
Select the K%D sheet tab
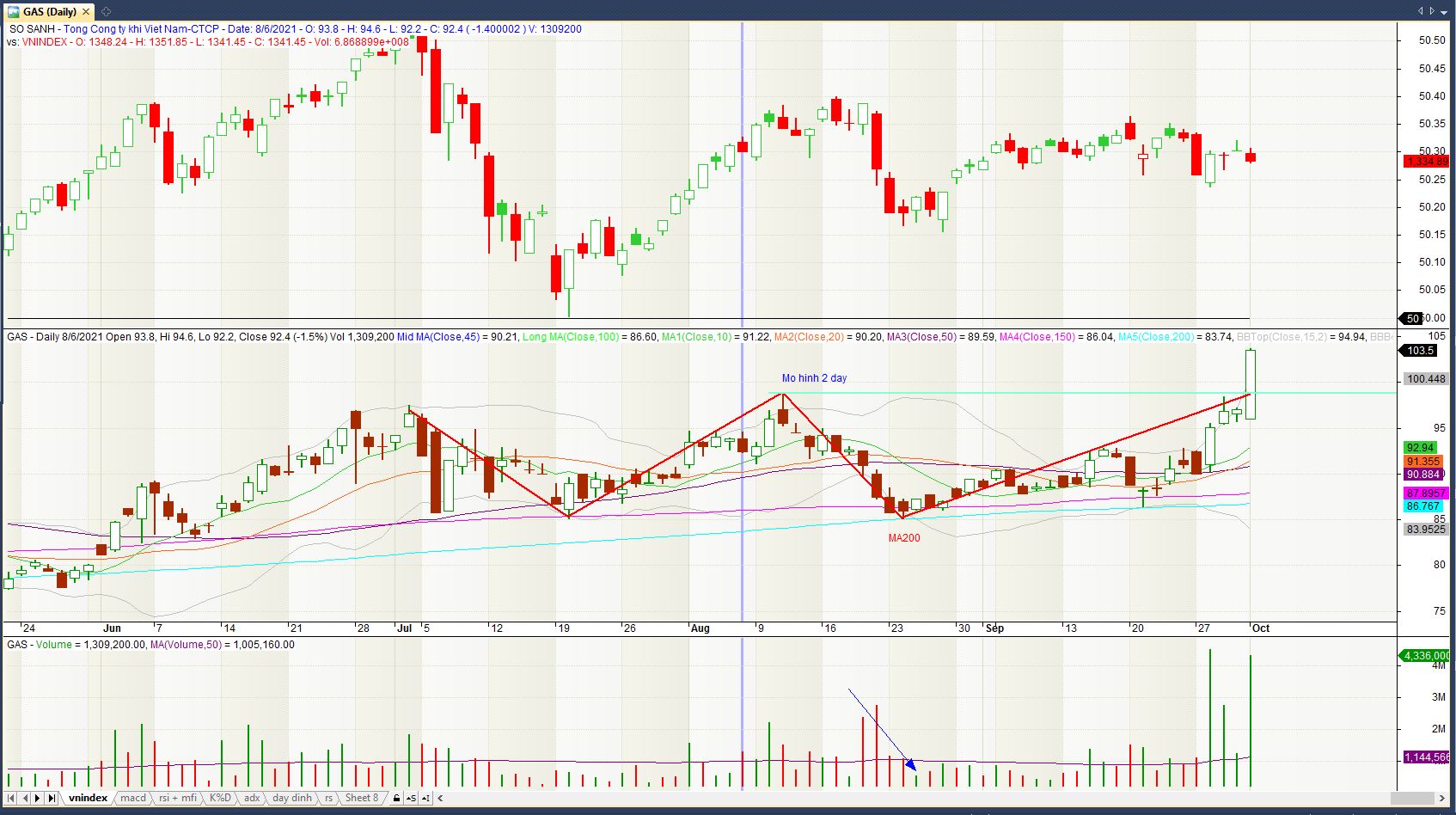(x=220, y=798)
